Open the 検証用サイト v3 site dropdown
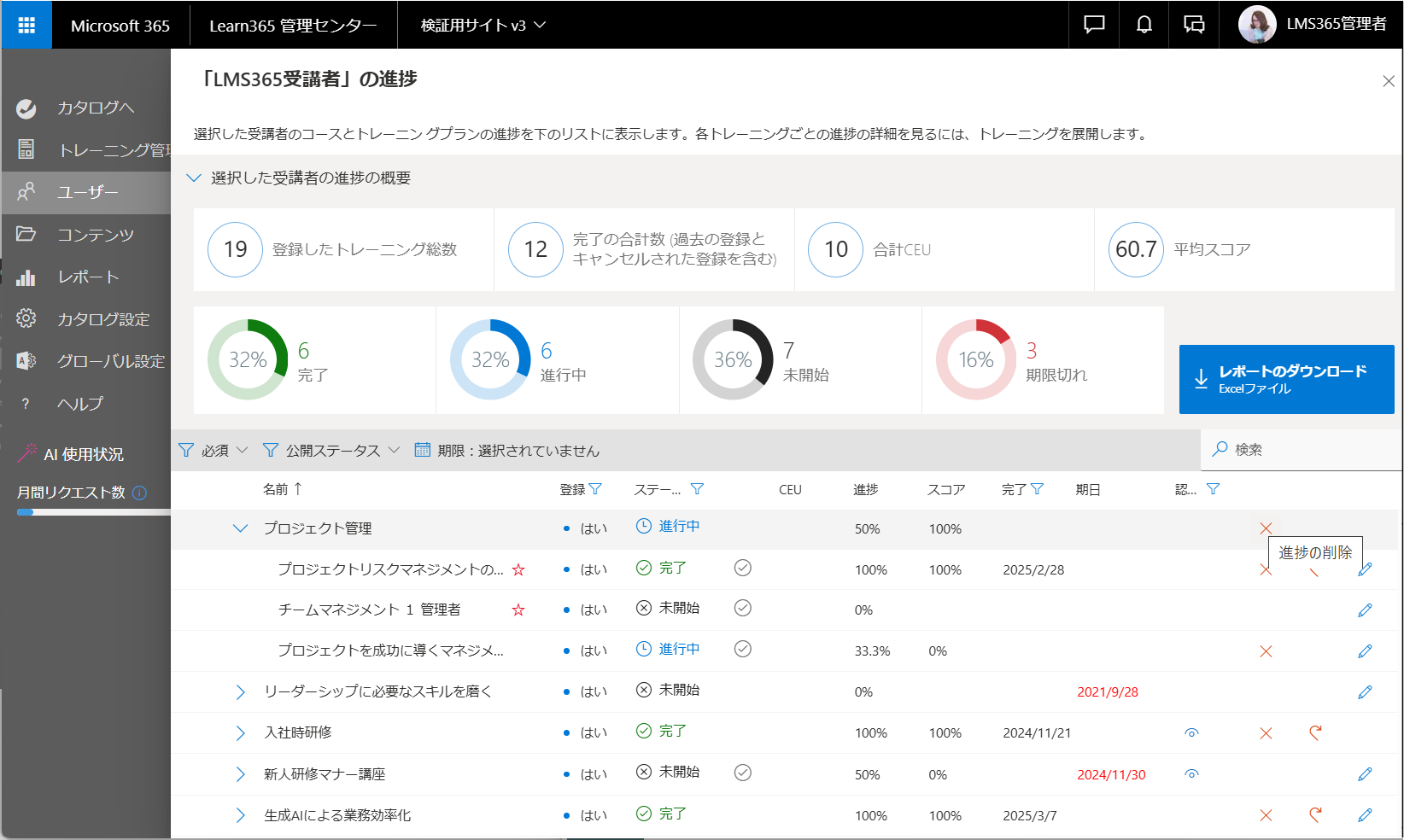The width and height of the screenshot is (1404, 840). point(483,26)
